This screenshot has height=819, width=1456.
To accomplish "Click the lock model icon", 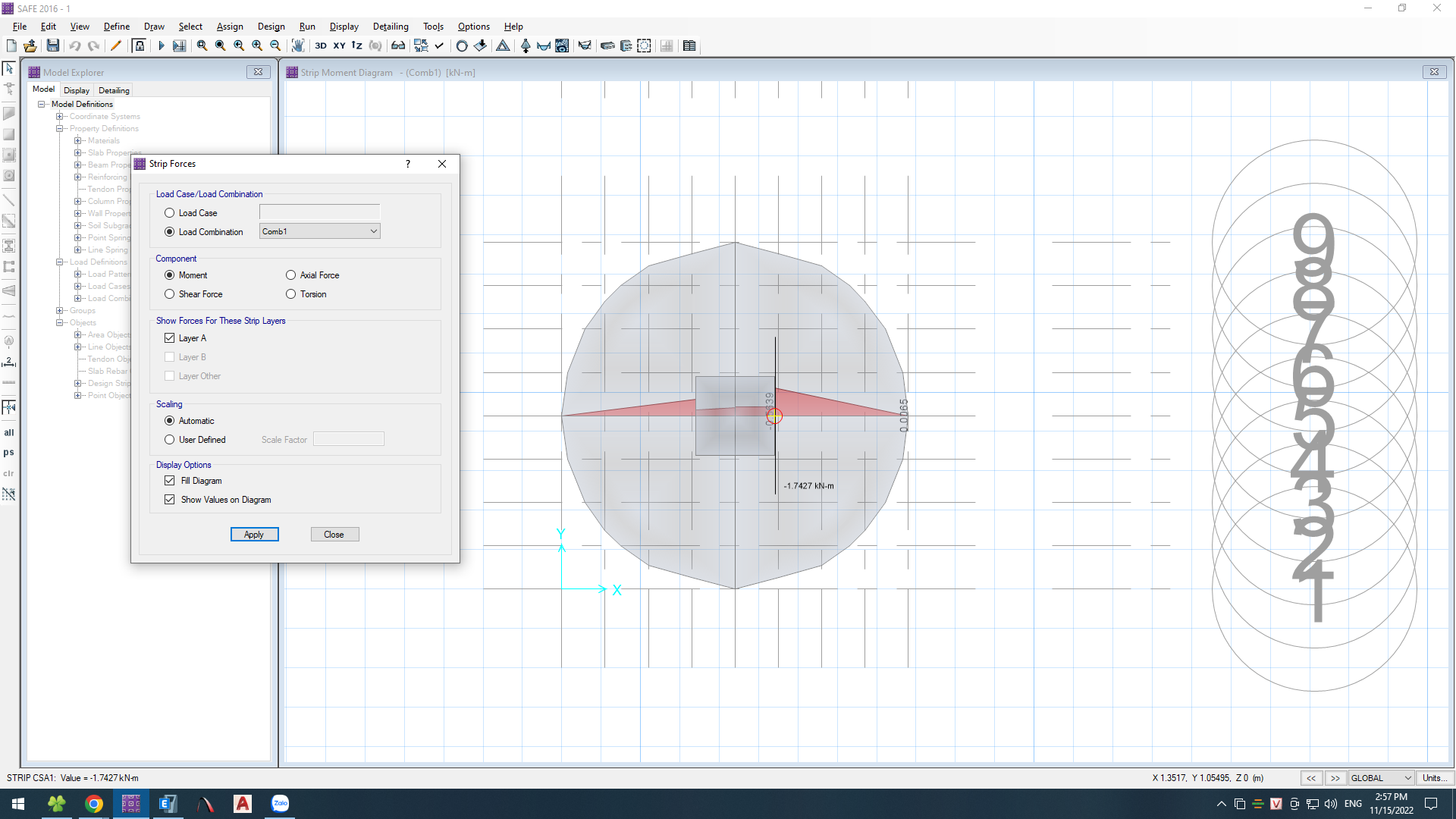I will (x=139, y=45).
